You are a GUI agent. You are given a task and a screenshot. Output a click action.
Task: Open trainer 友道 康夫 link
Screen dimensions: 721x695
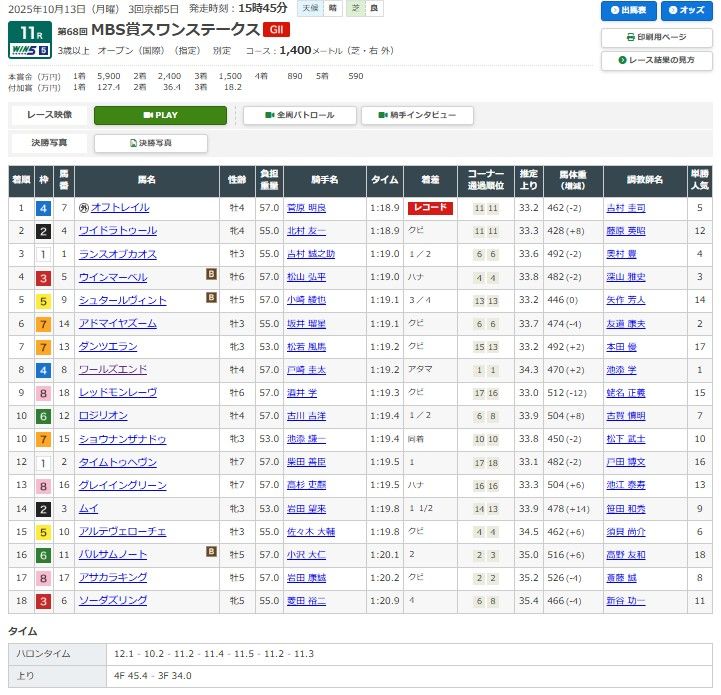point(626,324)
